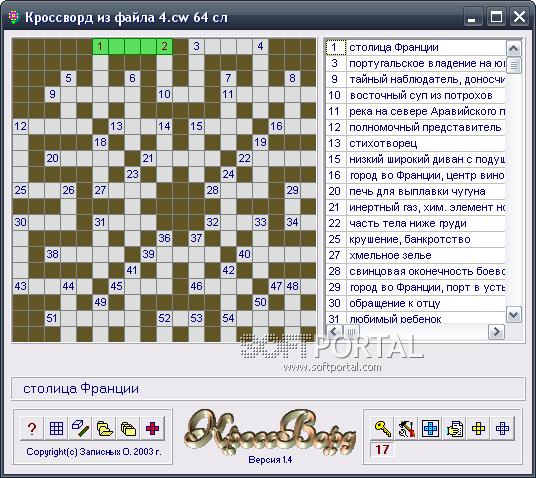
Task: Click the blue grid icon
Action: tap(56, 428)
